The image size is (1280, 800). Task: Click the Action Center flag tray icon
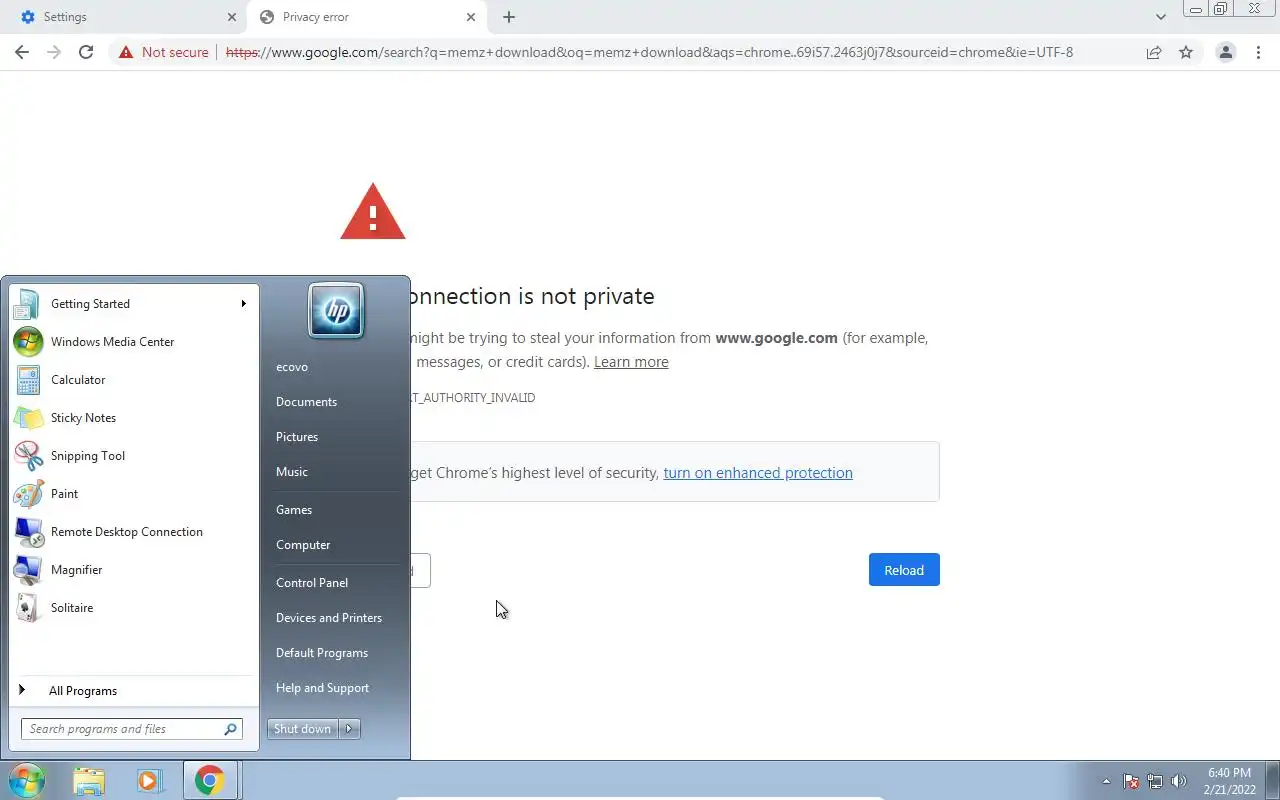tap(1131, 781)
